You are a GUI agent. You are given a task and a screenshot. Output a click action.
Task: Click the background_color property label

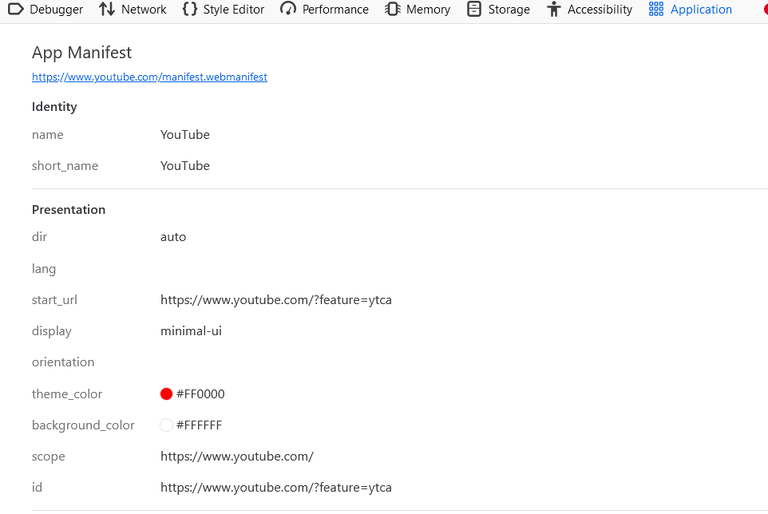point(83,425)
